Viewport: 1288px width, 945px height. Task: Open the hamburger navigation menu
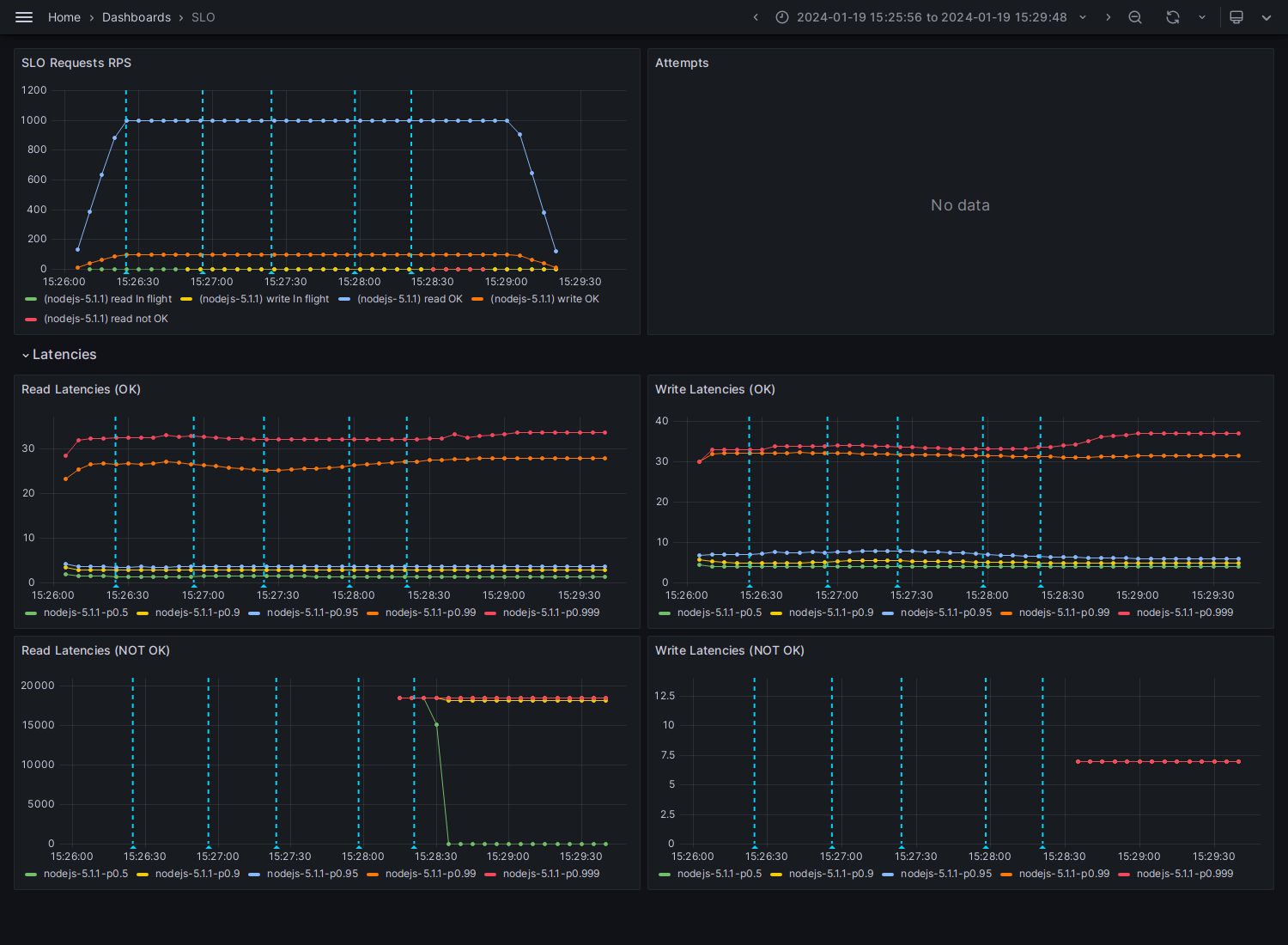tap(24, 17)
